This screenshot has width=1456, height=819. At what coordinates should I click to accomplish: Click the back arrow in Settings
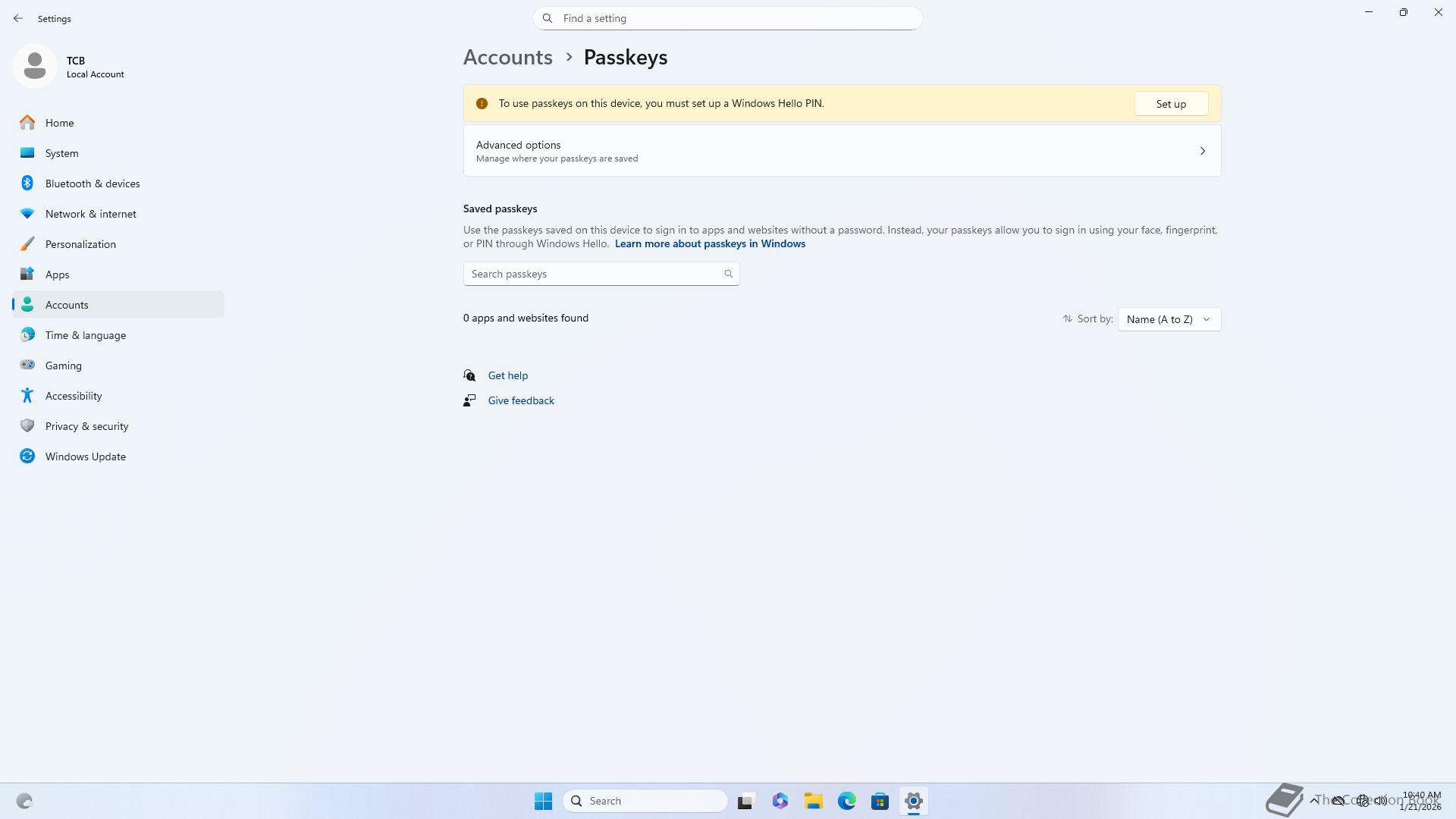[x=18, y=18]
